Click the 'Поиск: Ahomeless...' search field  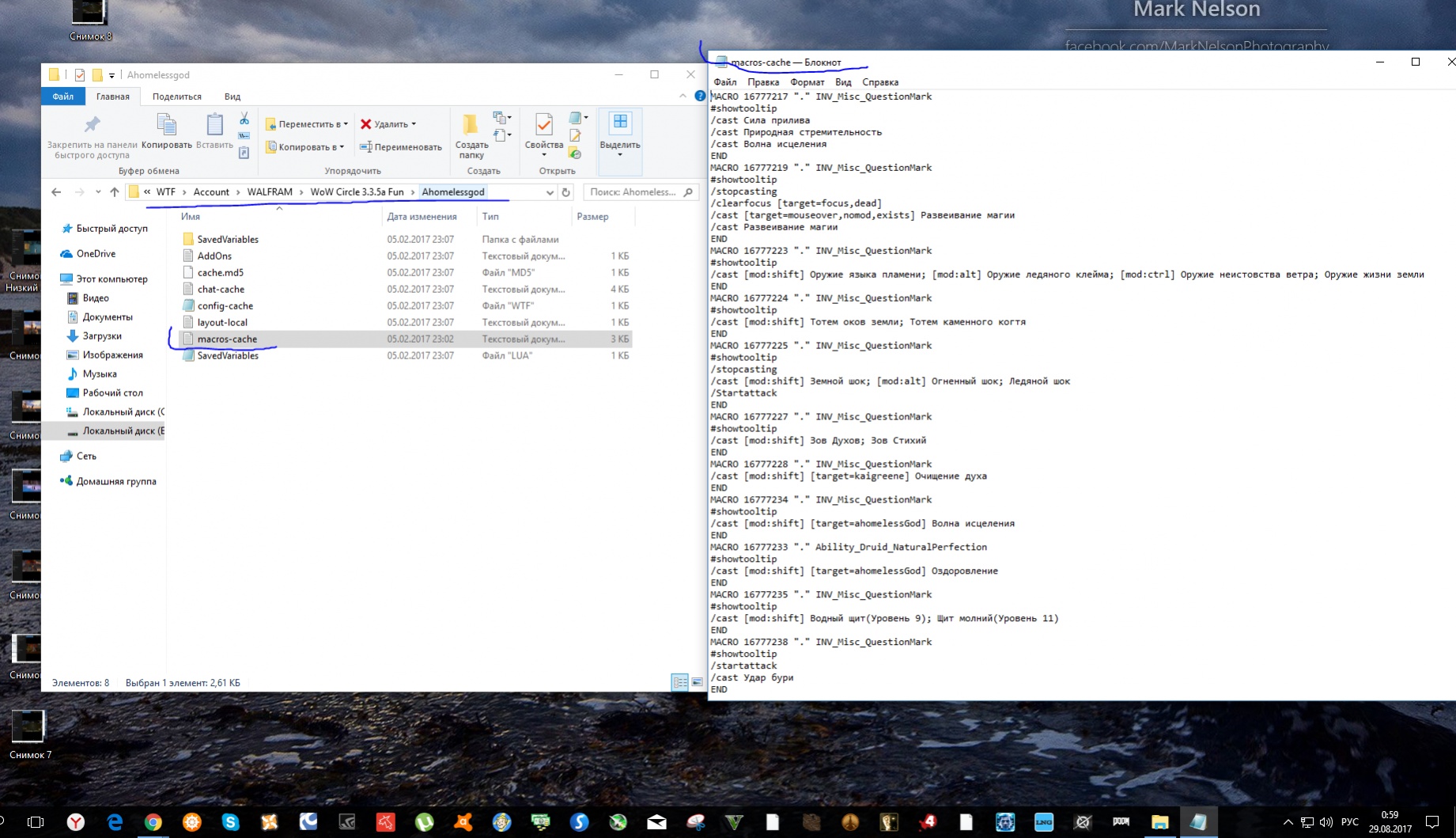click(633, 192)
